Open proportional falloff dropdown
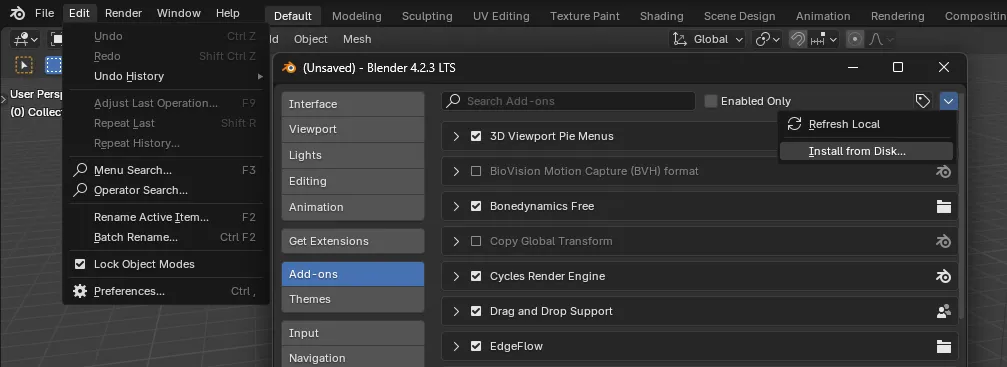 point(881,39)
